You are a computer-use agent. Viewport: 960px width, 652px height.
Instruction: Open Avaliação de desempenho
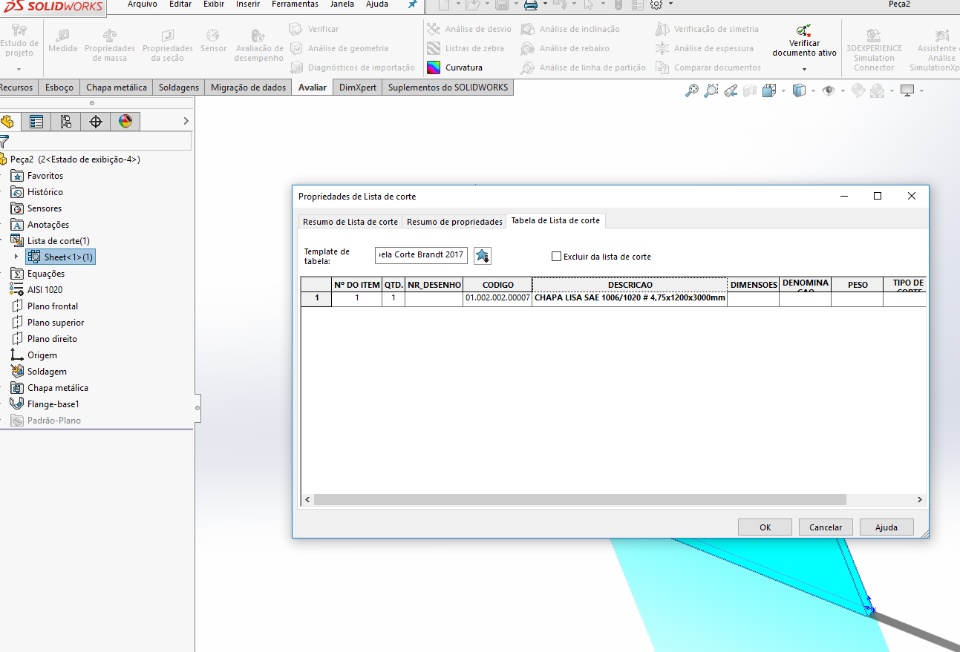[258, 45]
